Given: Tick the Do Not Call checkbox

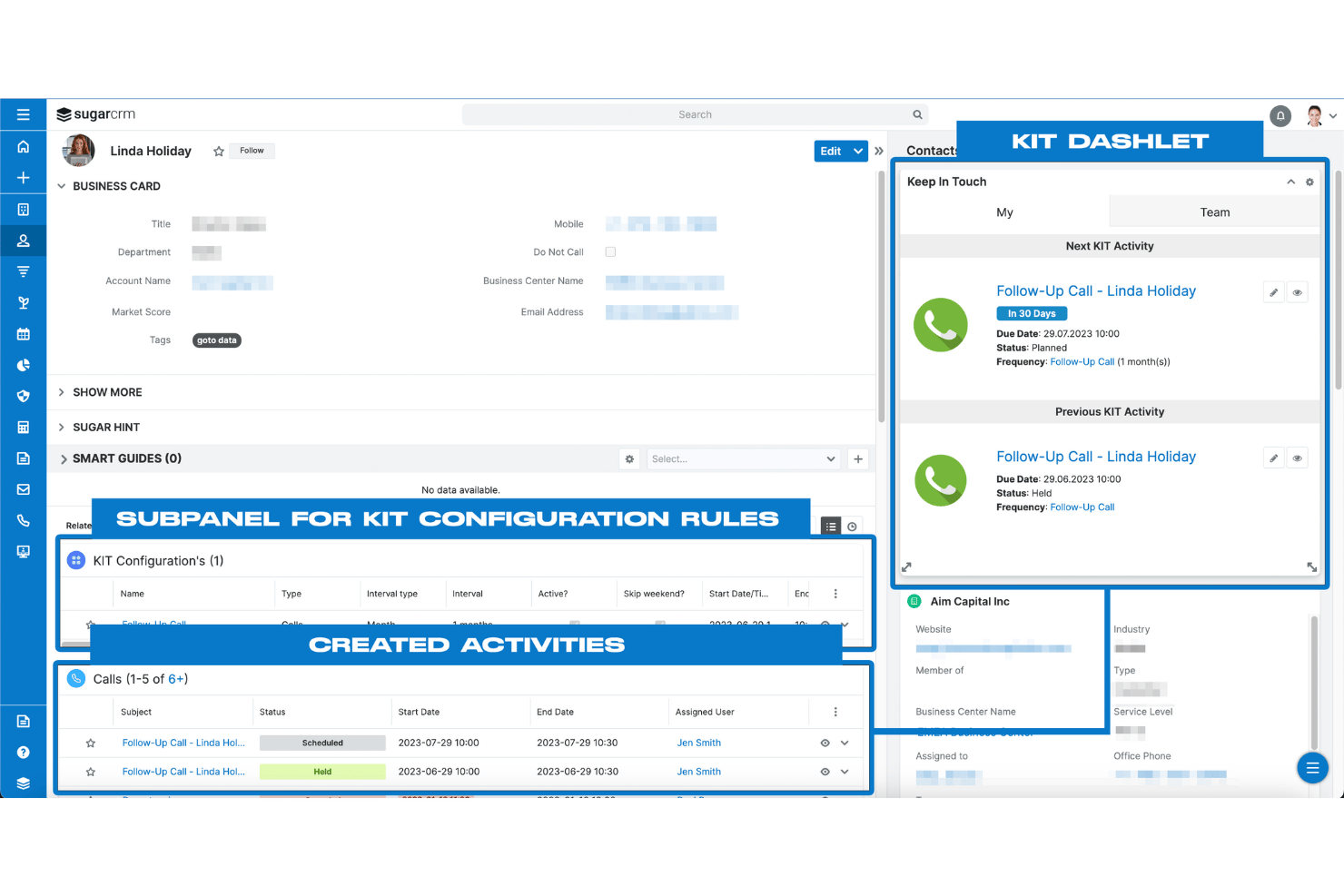Looking at the screenshot, I should pos(610,252).
